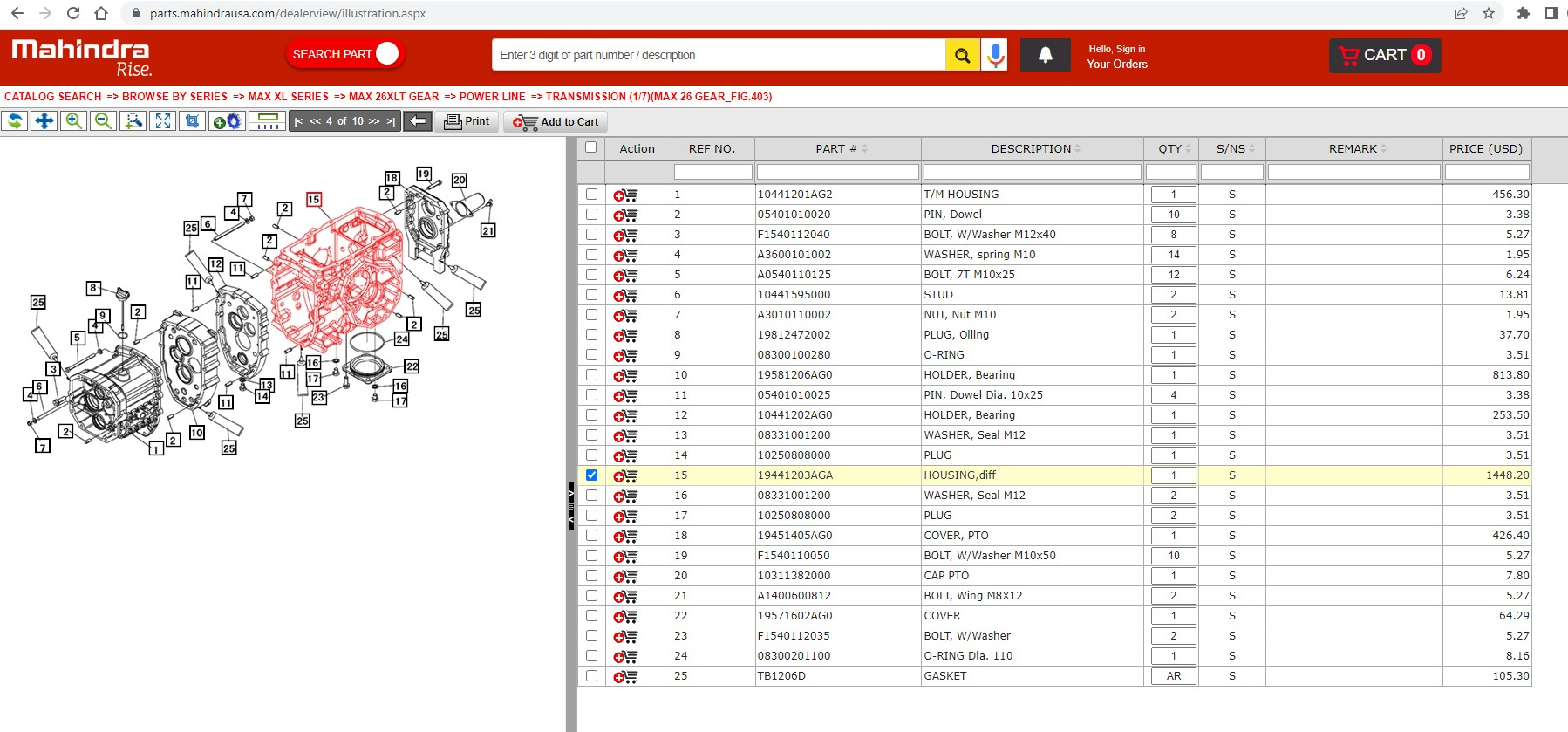Uncheck the HOUSING,diff row checkbox
Screen dimensions: 1568x732
[591, 475]
